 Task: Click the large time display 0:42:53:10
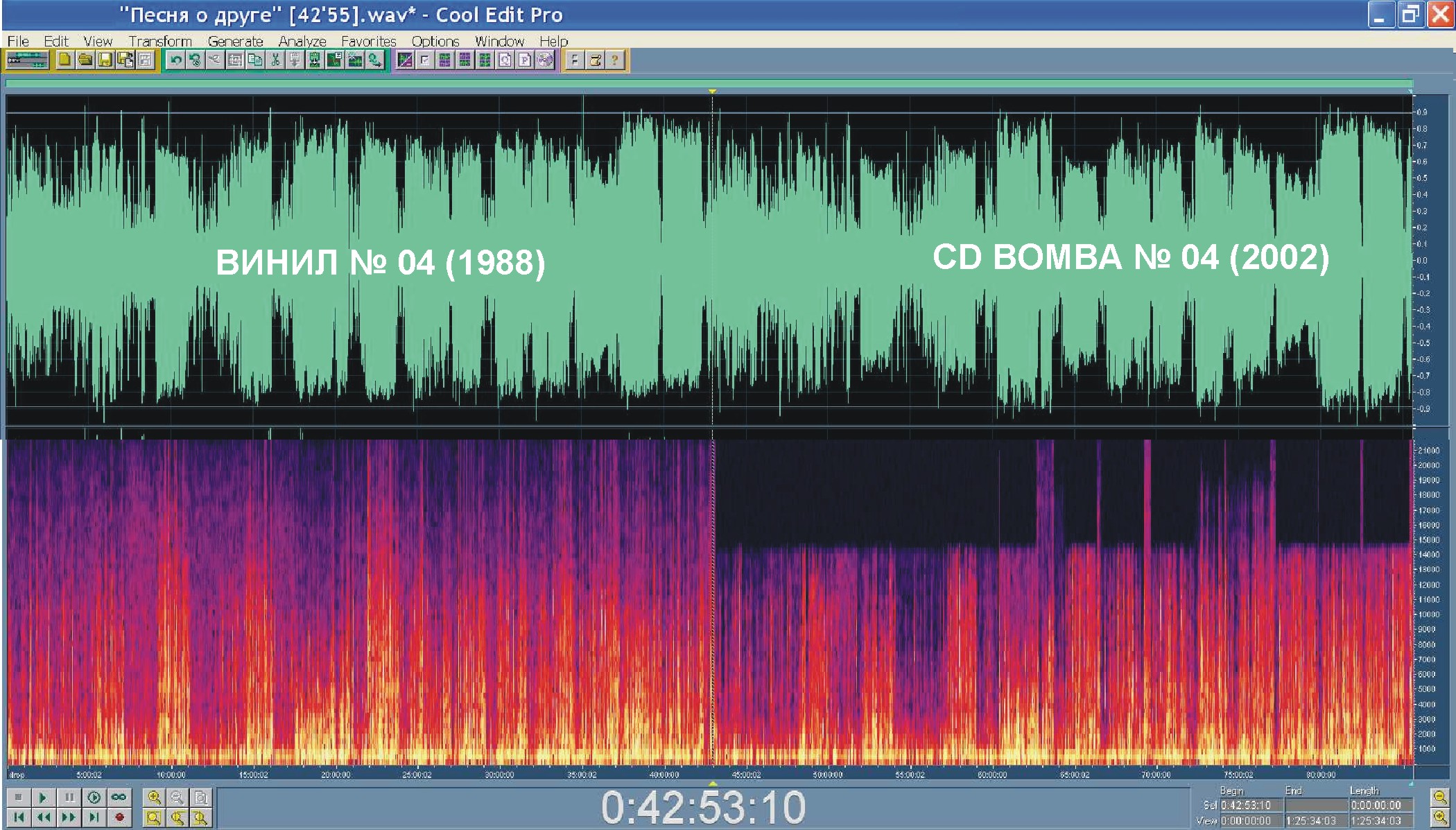(x=703, y=808)
